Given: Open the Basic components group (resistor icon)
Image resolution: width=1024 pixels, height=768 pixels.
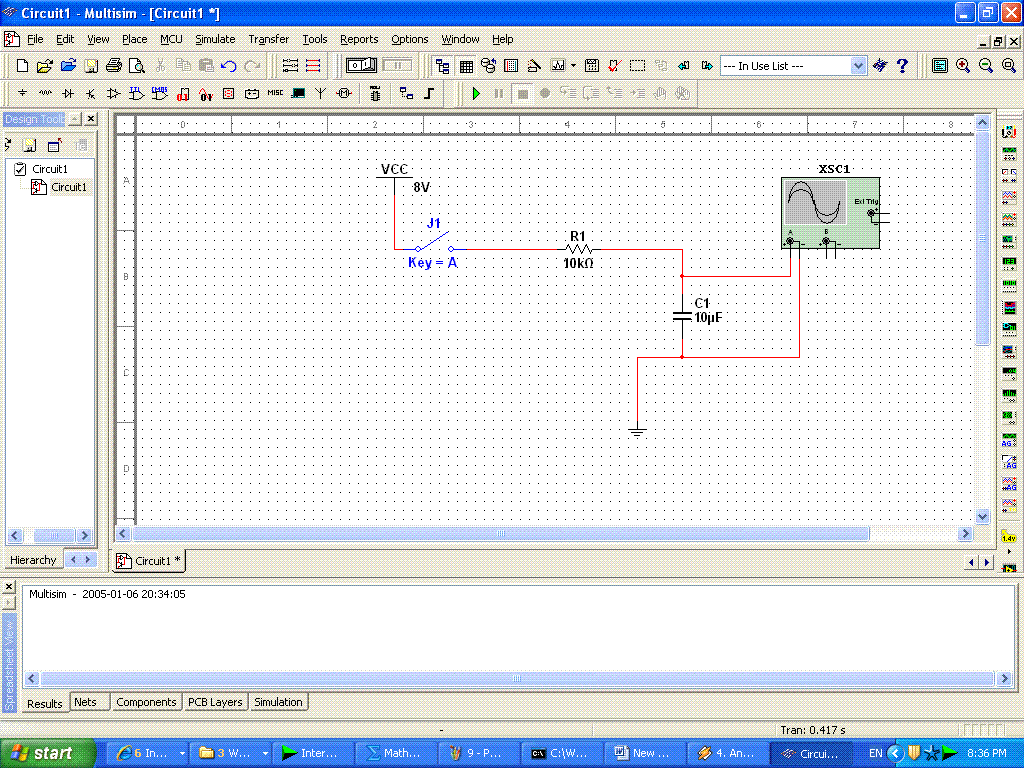Looking at the screenshot, I should coord(45,93).
